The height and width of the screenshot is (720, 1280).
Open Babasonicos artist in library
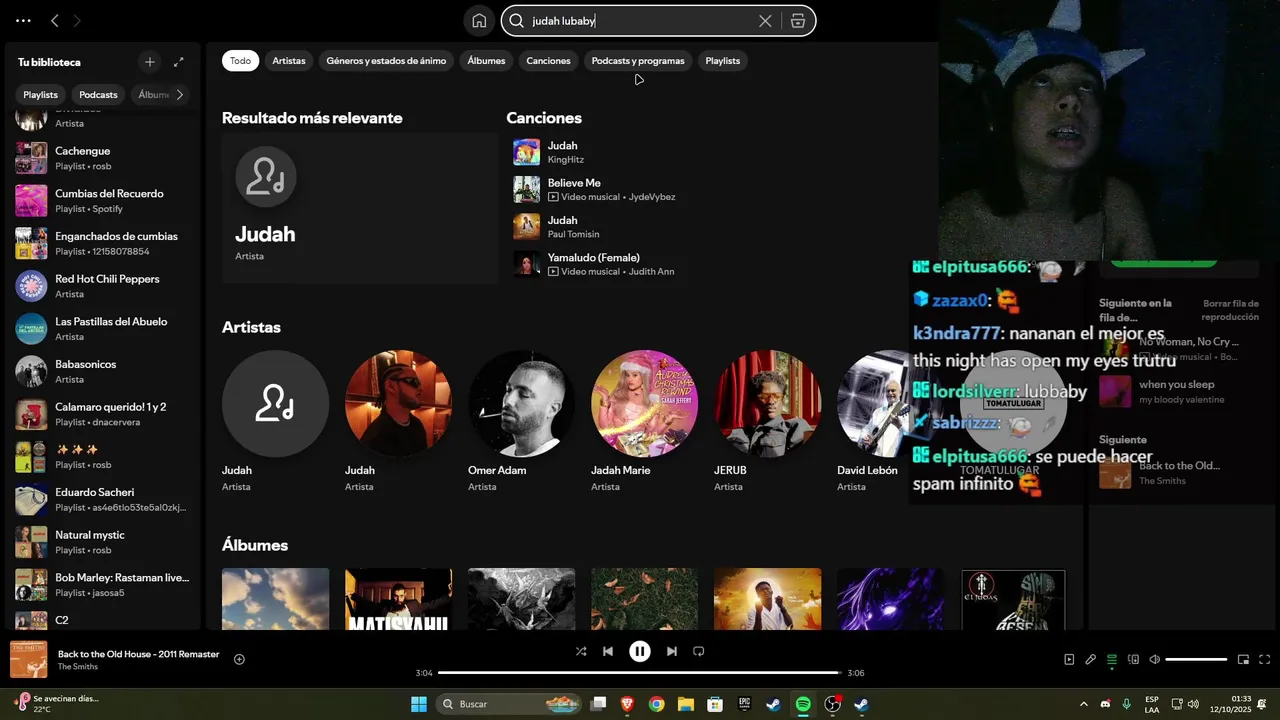tap(103, 371)
